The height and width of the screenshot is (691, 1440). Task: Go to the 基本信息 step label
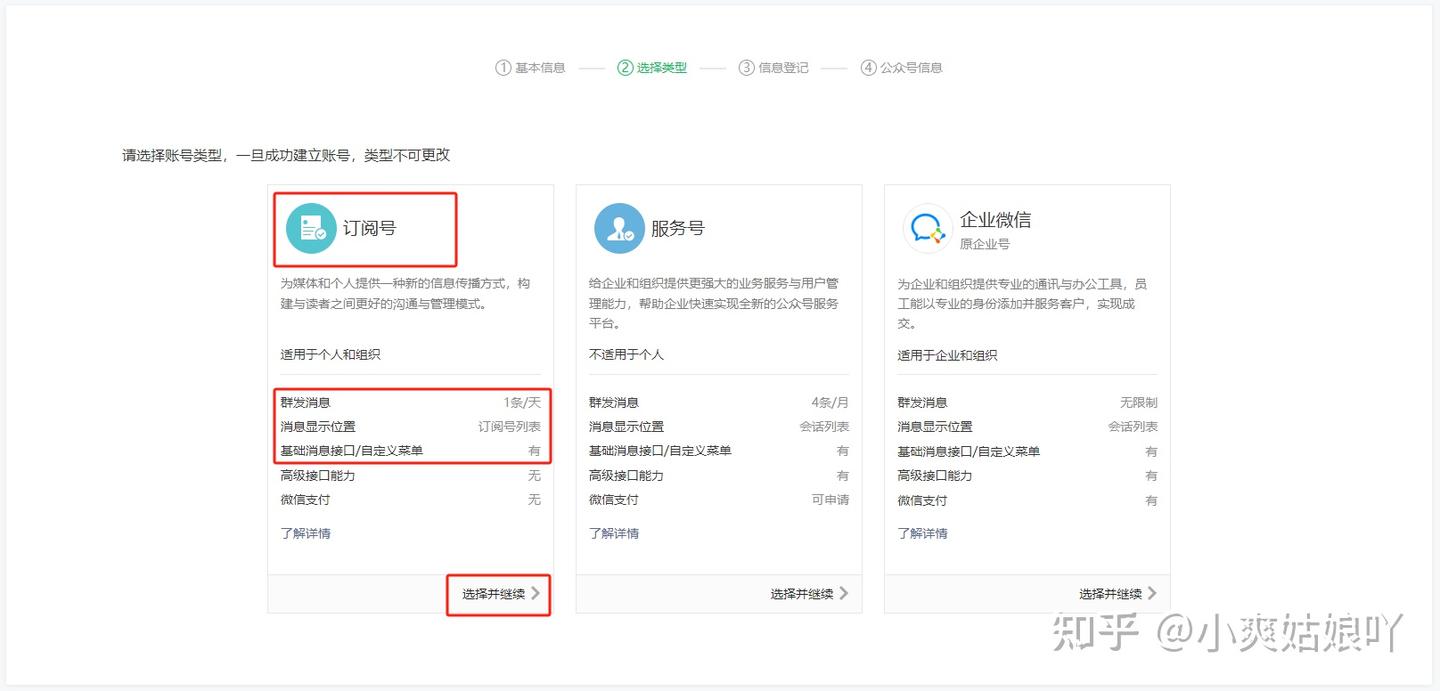pos(540,68)
